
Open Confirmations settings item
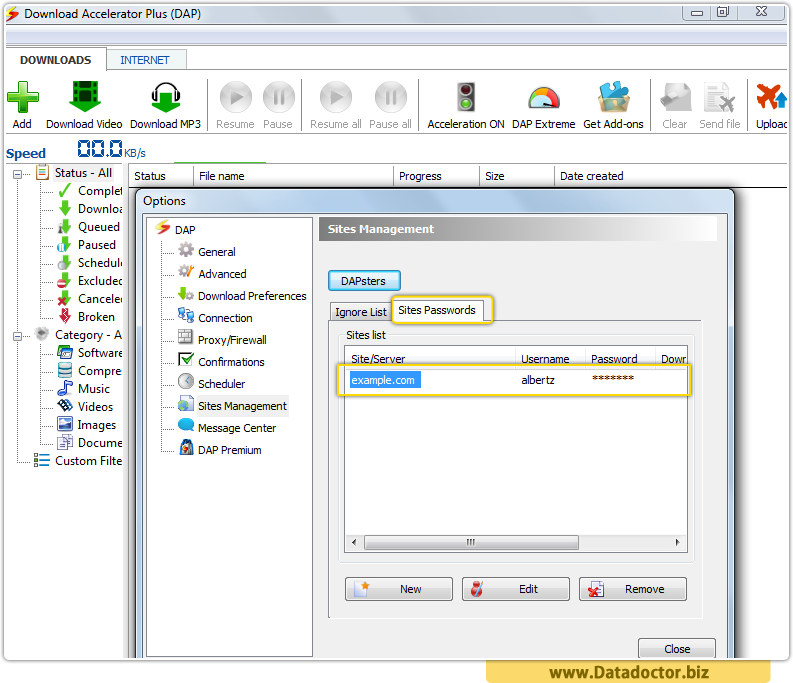click(x=231, y=362)
